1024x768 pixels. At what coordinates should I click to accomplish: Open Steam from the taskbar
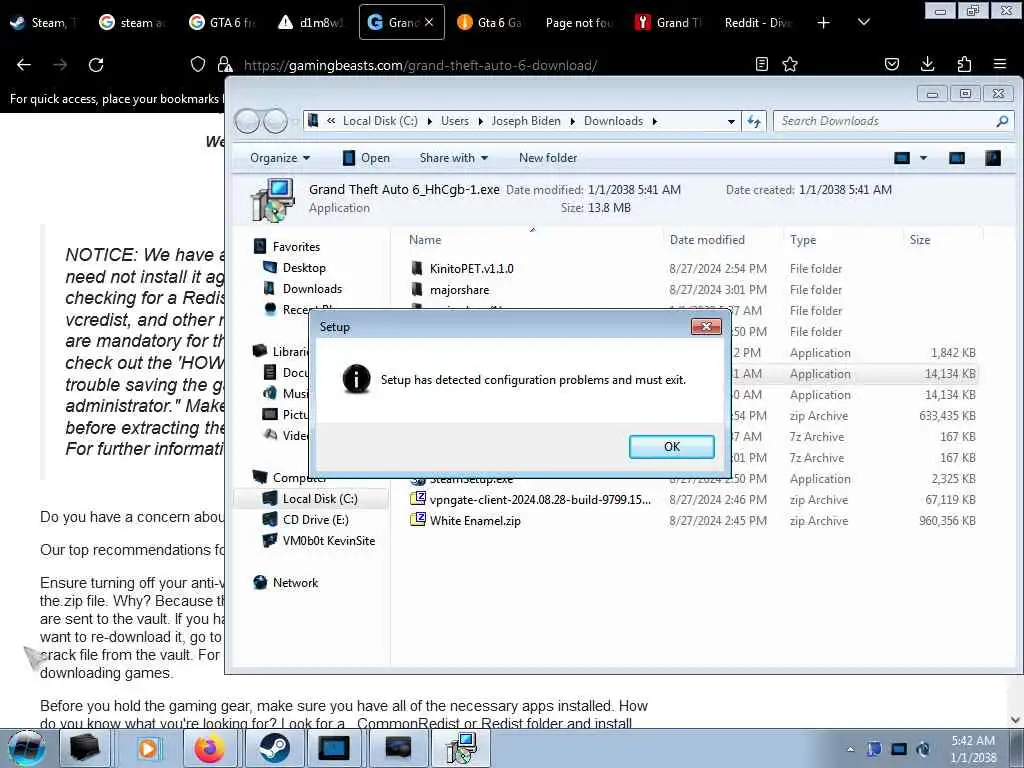coord(274,748)
